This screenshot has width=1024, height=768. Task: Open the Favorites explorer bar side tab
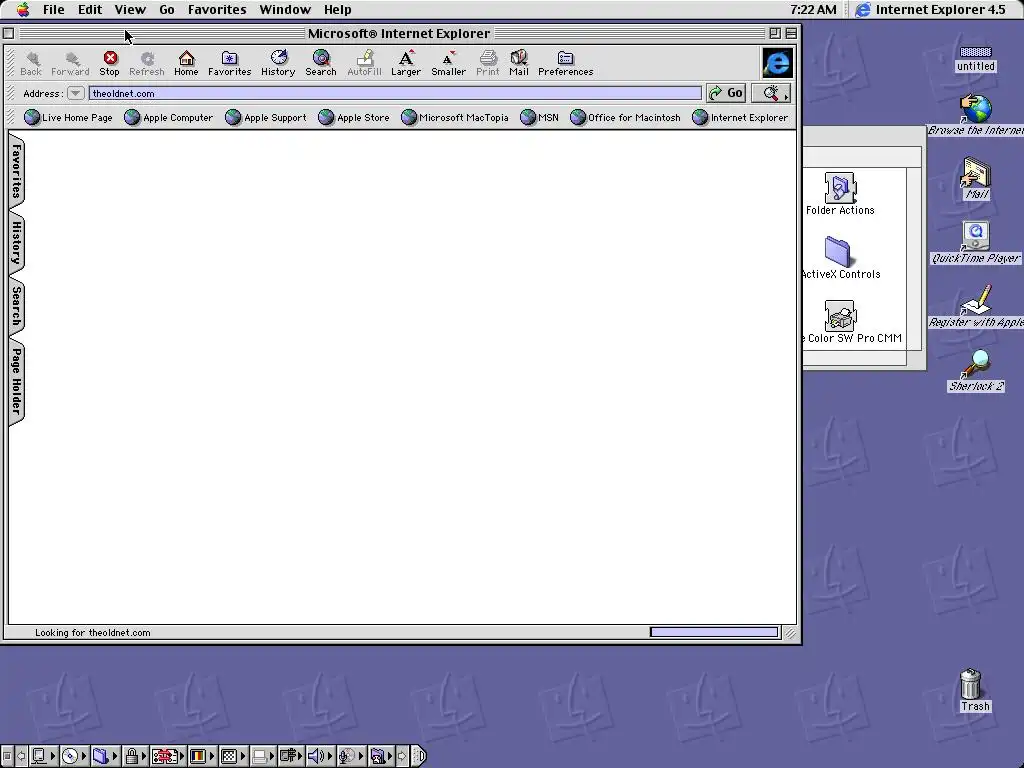pos(16,171)
